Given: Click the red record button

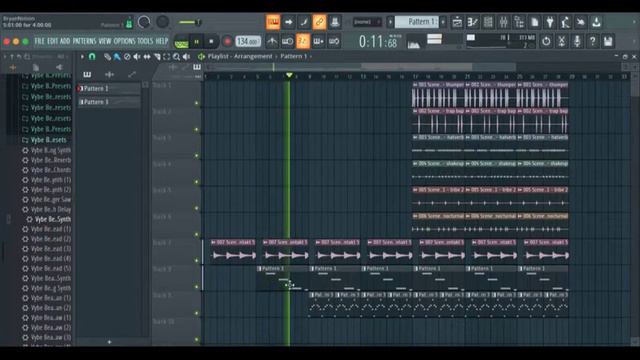Looking at the screenshot, I should [227, 41].
